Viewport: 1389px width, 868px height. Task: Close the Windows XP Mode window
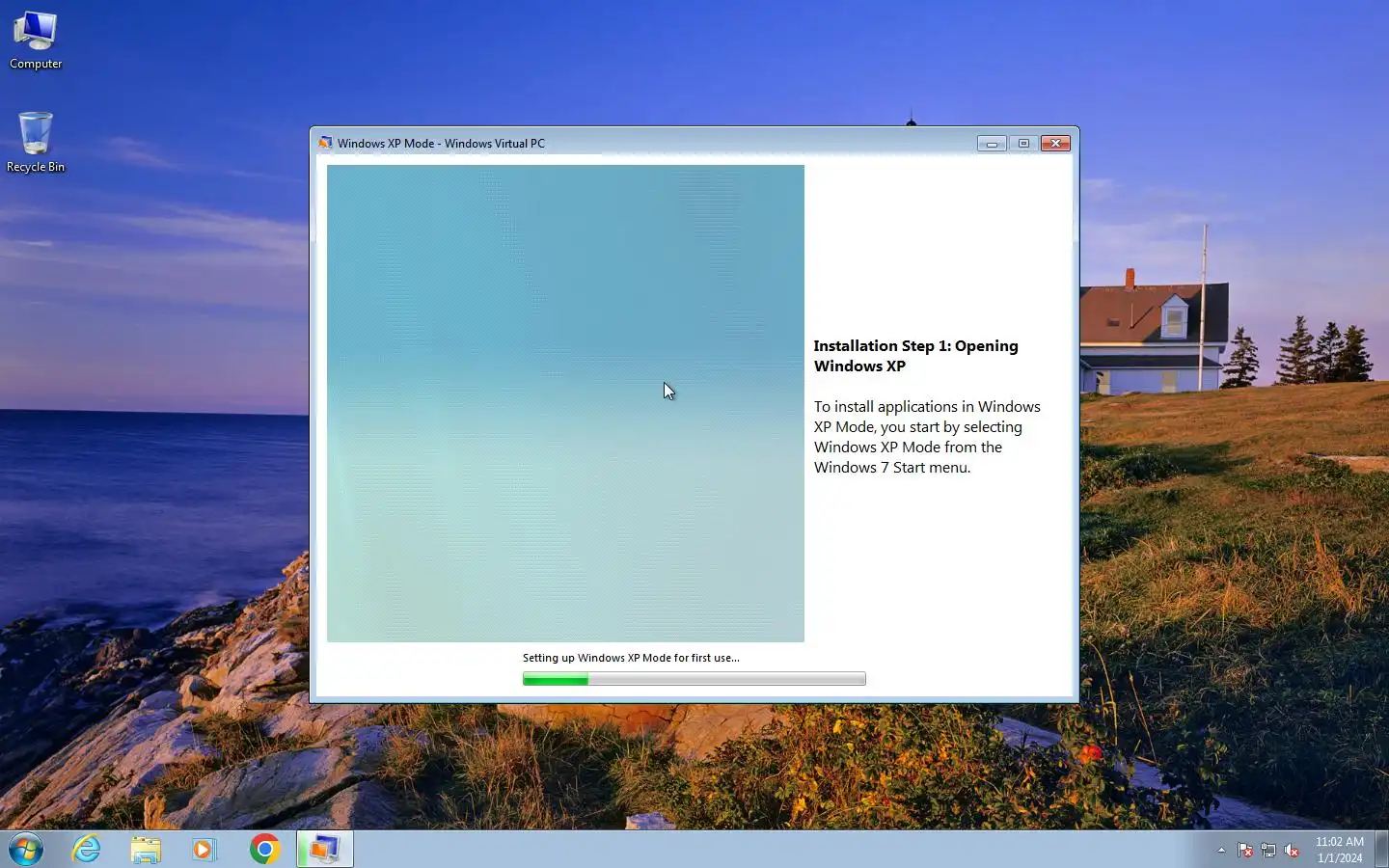tap(1056, 143)
